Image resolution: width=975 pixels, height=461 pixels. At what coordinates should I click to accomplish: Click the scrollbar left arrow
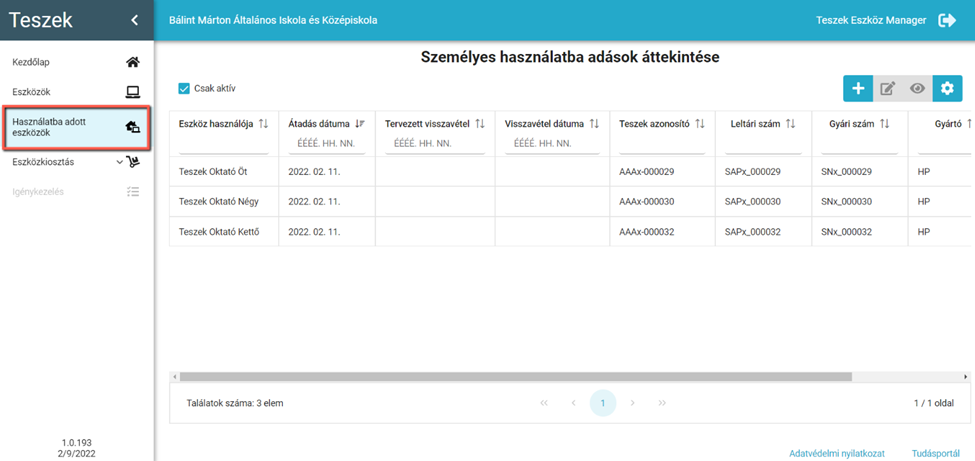[175, 377]
